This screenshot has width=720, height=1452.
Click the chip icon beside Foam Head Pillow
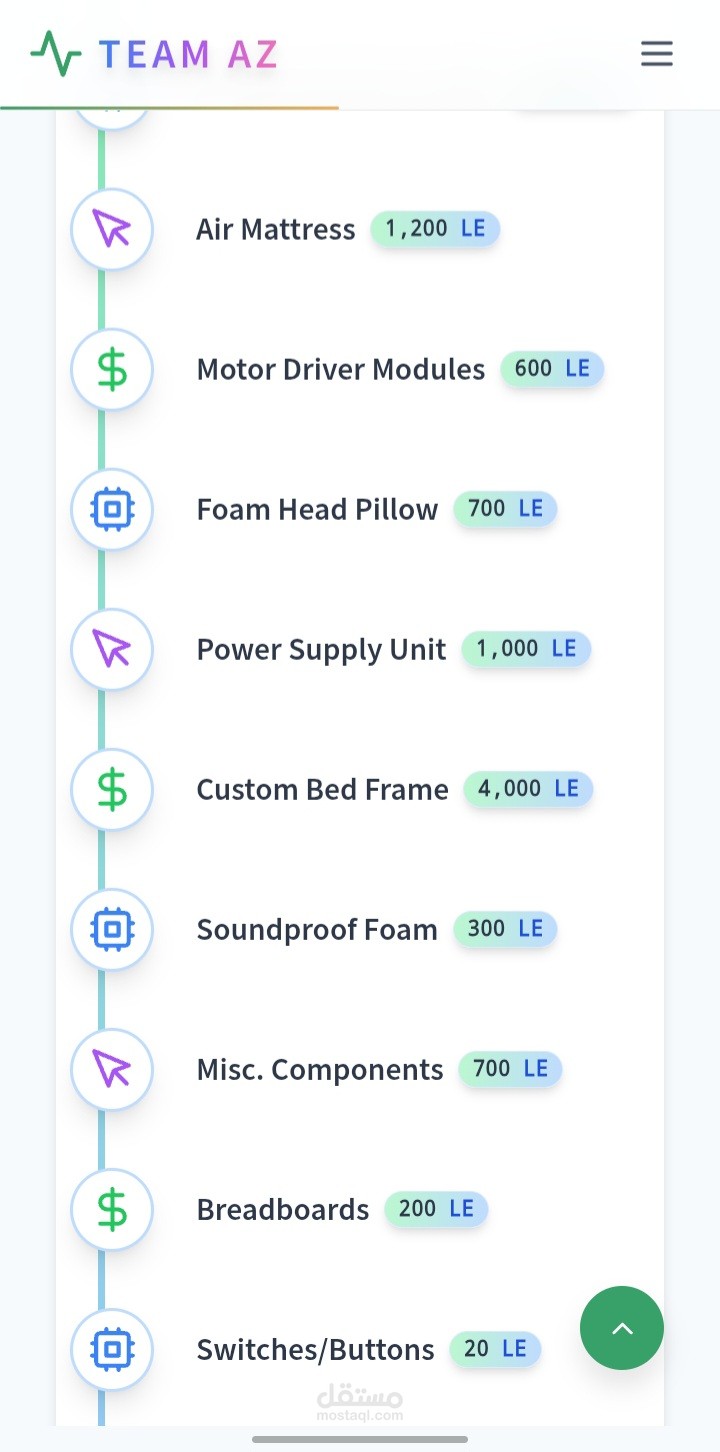point(112,509)
